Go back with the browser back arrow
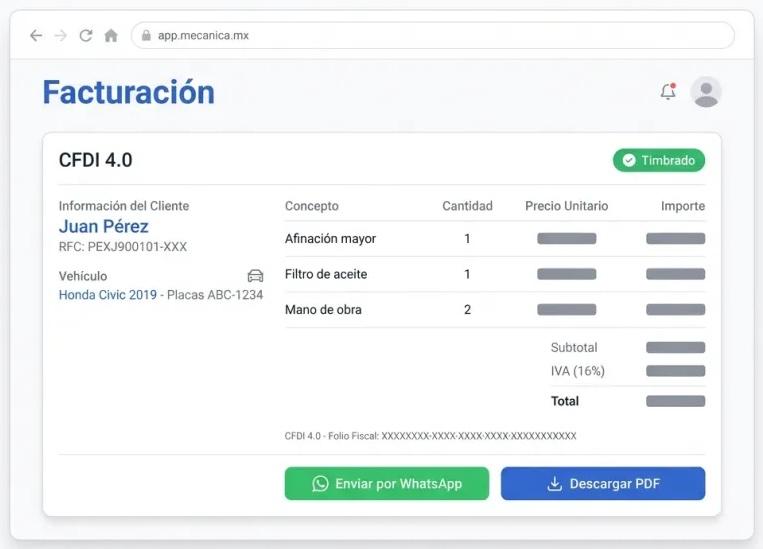Viewport: 763px width, 549px height. click(x=36, y=36)
